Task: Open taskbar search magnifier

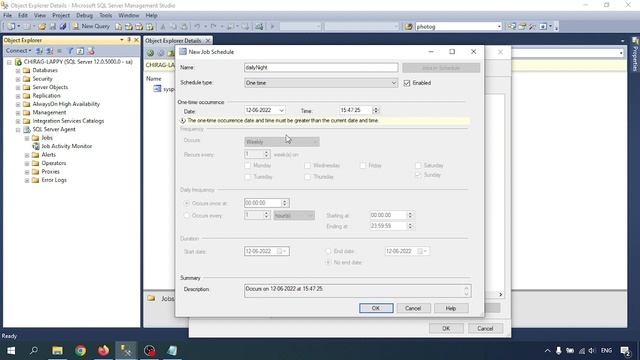Action: (34, 351)
